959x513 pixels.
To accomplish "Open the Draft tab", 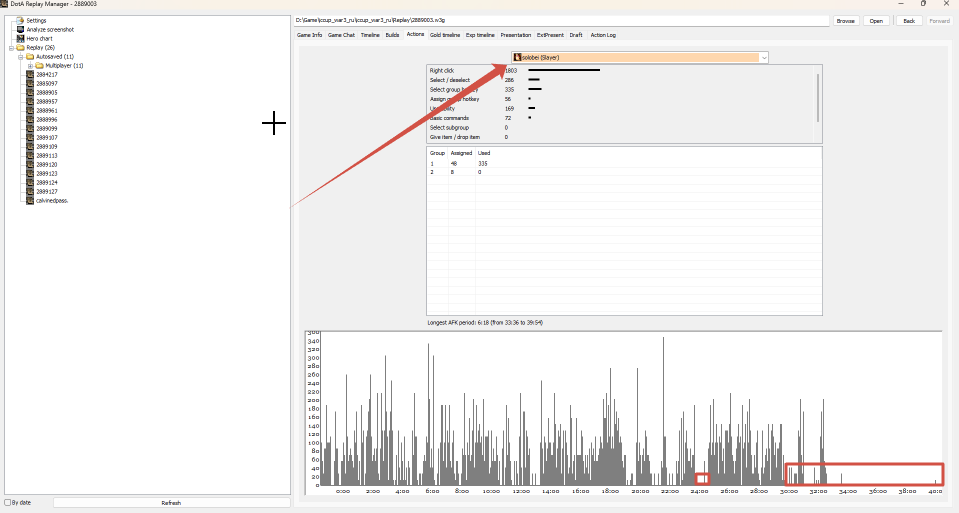I will pos(576,35).
